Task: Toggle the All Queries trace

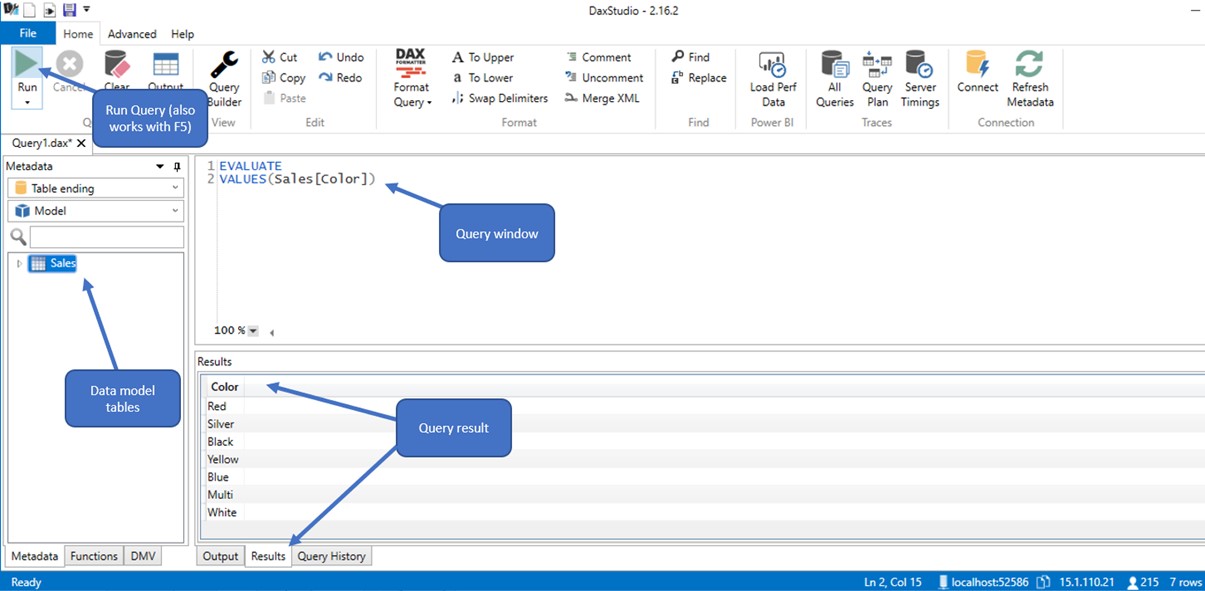Action: (835, 79)
